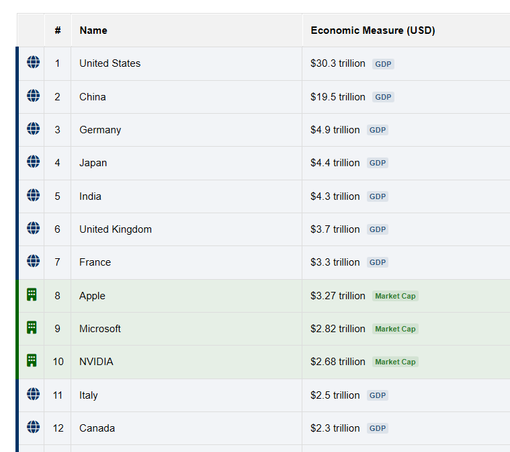This screenshot has height=452, width=510.
Task: Click the GDP badge in Japan row
Action: coord(377,163)
